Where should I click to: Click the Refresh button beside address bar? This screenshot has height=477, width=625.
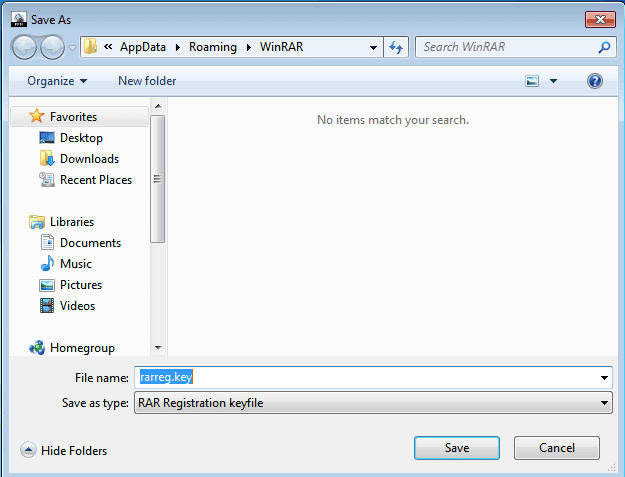click(396, 47)
